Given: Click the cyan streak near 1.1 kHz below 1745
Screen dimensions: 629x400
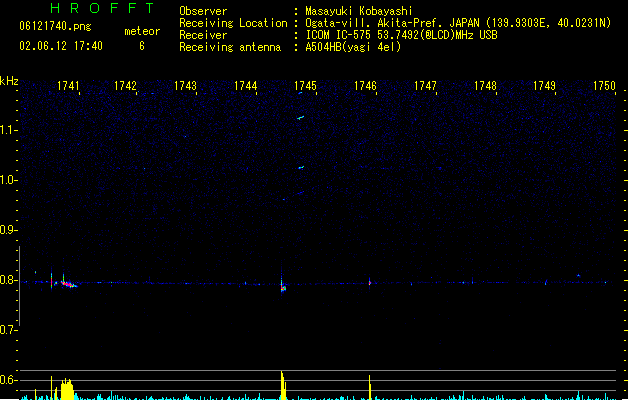Looking at the screenshot, I should click(x=300, y=118).
